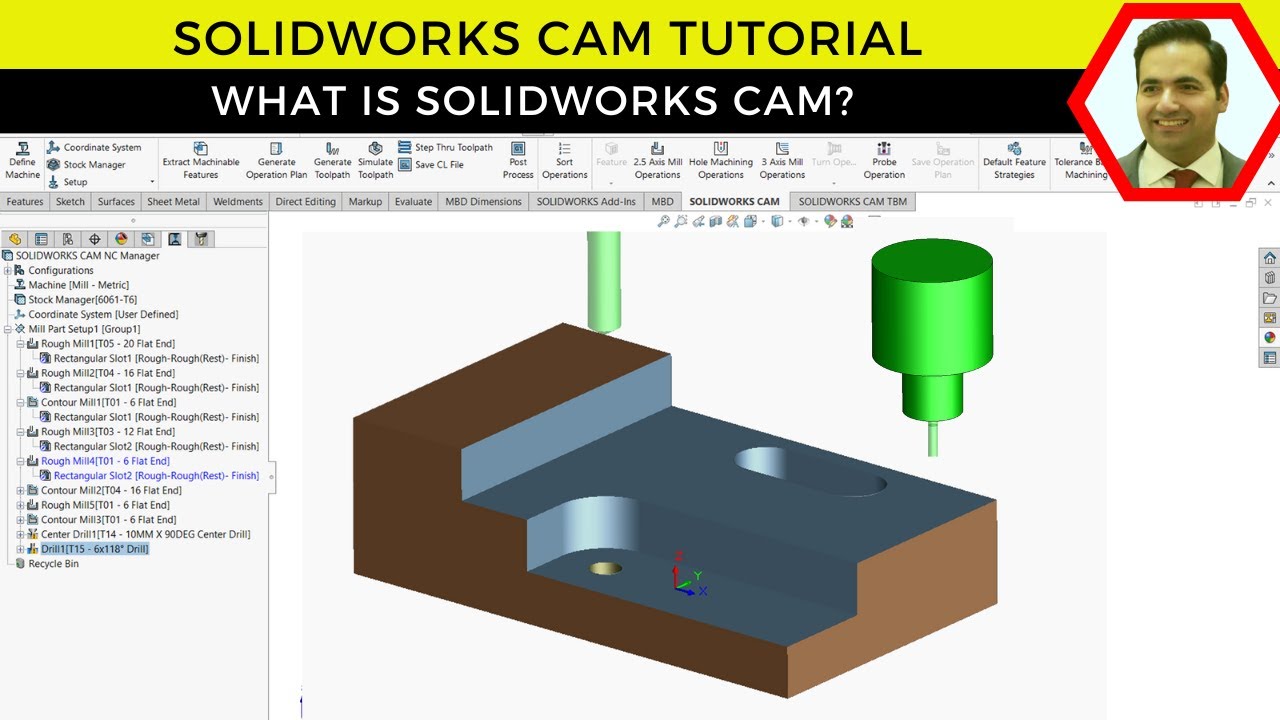Image resolution: width=1280 pixels, height=720 pixels.
Task: Open the PropertyManager panel tab icon
Action: point(41,239)
